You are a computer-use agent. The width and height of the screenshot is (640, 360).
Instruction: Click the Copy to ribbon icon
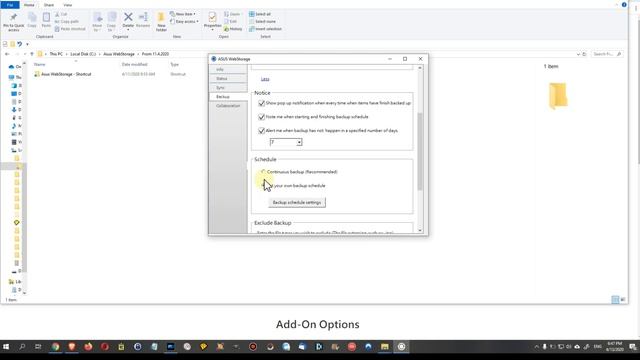pyautogui.click(x=111, y=22)
